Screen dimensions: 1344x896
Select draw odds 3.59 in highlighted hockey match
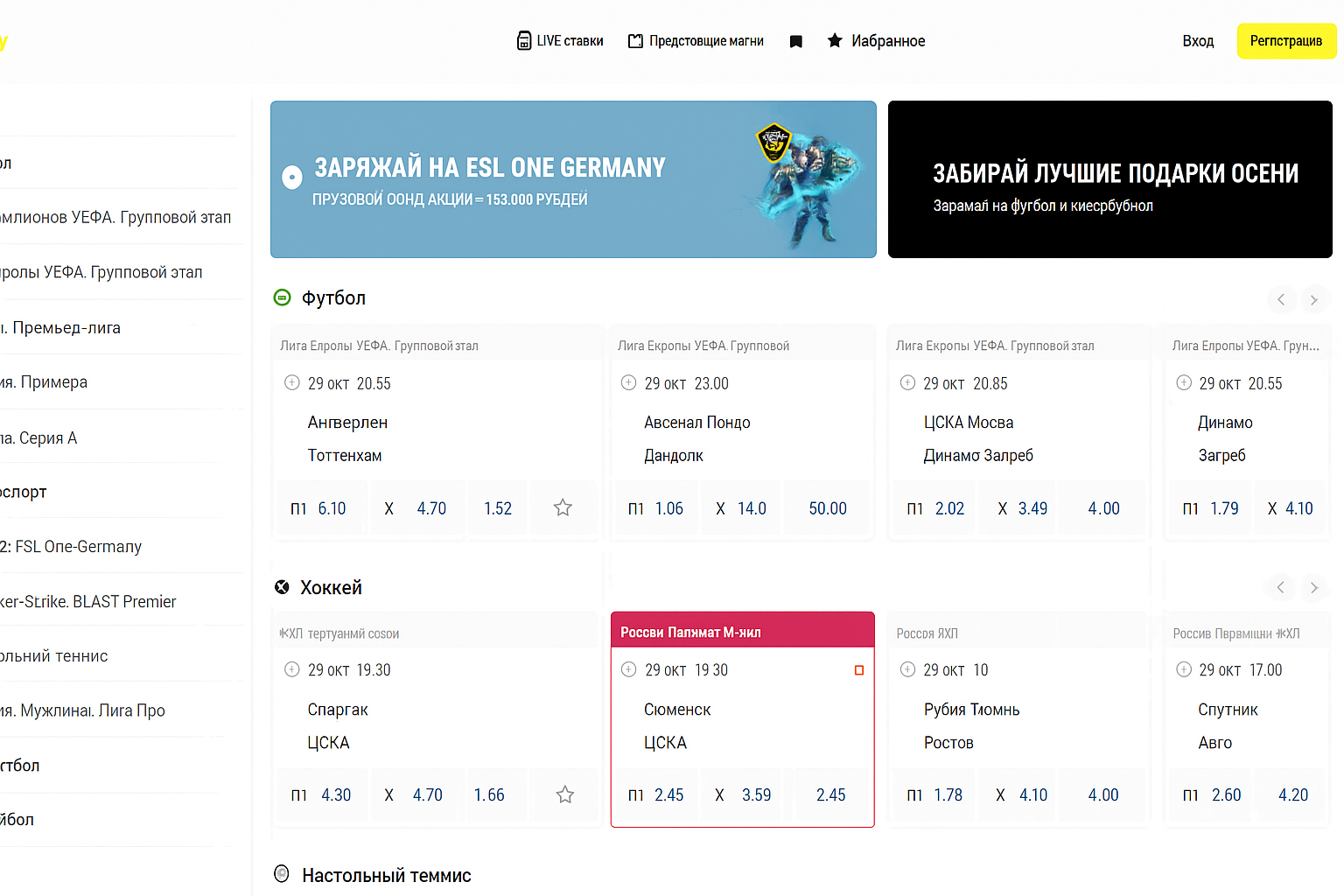pos(744,794)
